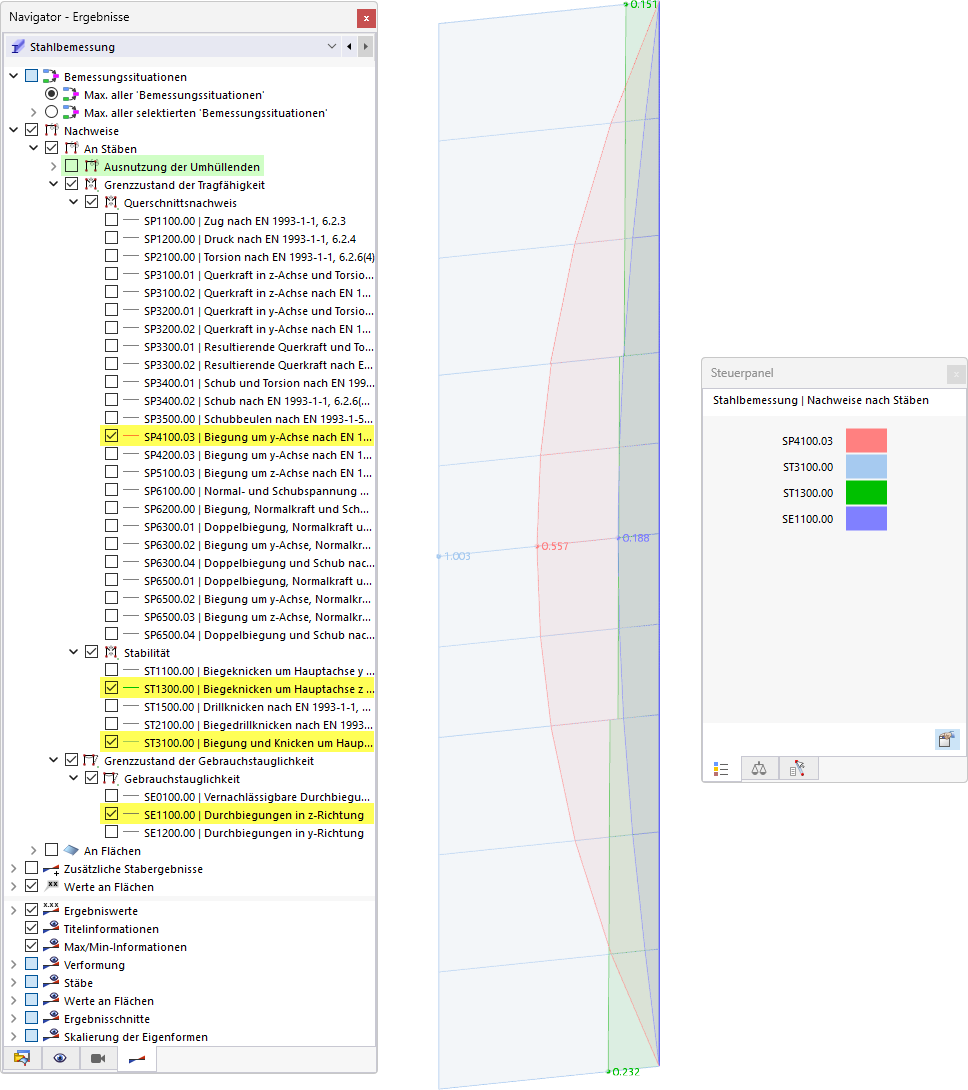968x1090 pixels.
Task: Select radio Max. aller selektierten 'Bemessungssituationen'
Action: [51, 112]
